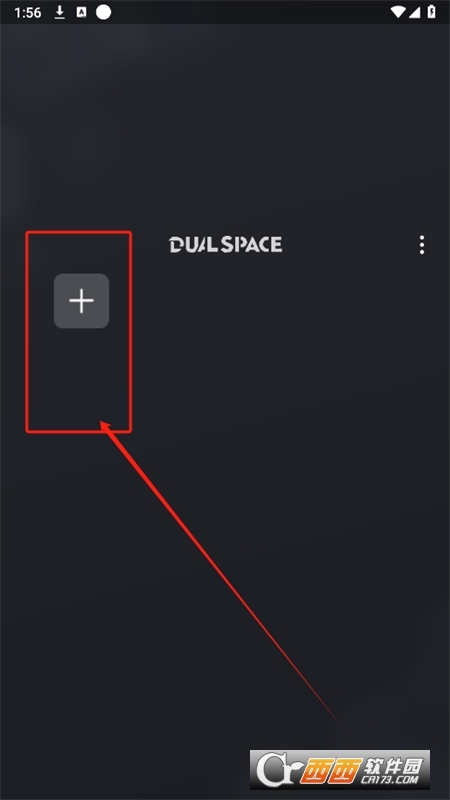Tap the download arrow status icon
This screenshot has width=450, height=800.
60,12
